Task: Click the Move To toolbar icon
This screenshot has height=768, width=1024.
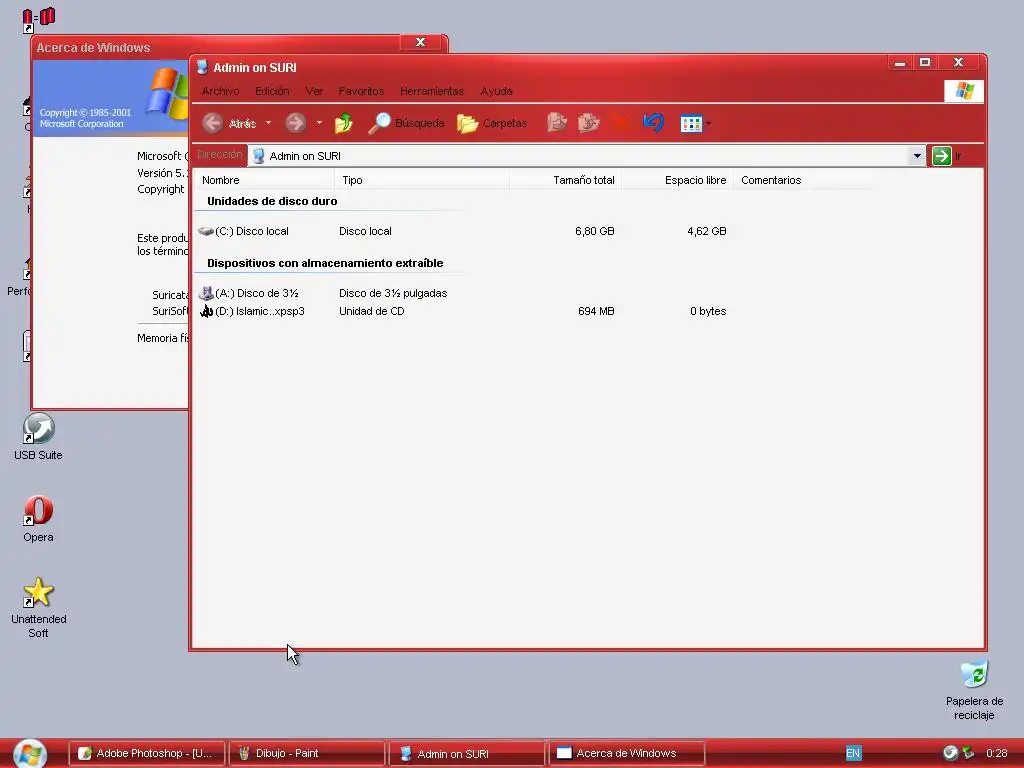Action: click(x=556, y=123)
